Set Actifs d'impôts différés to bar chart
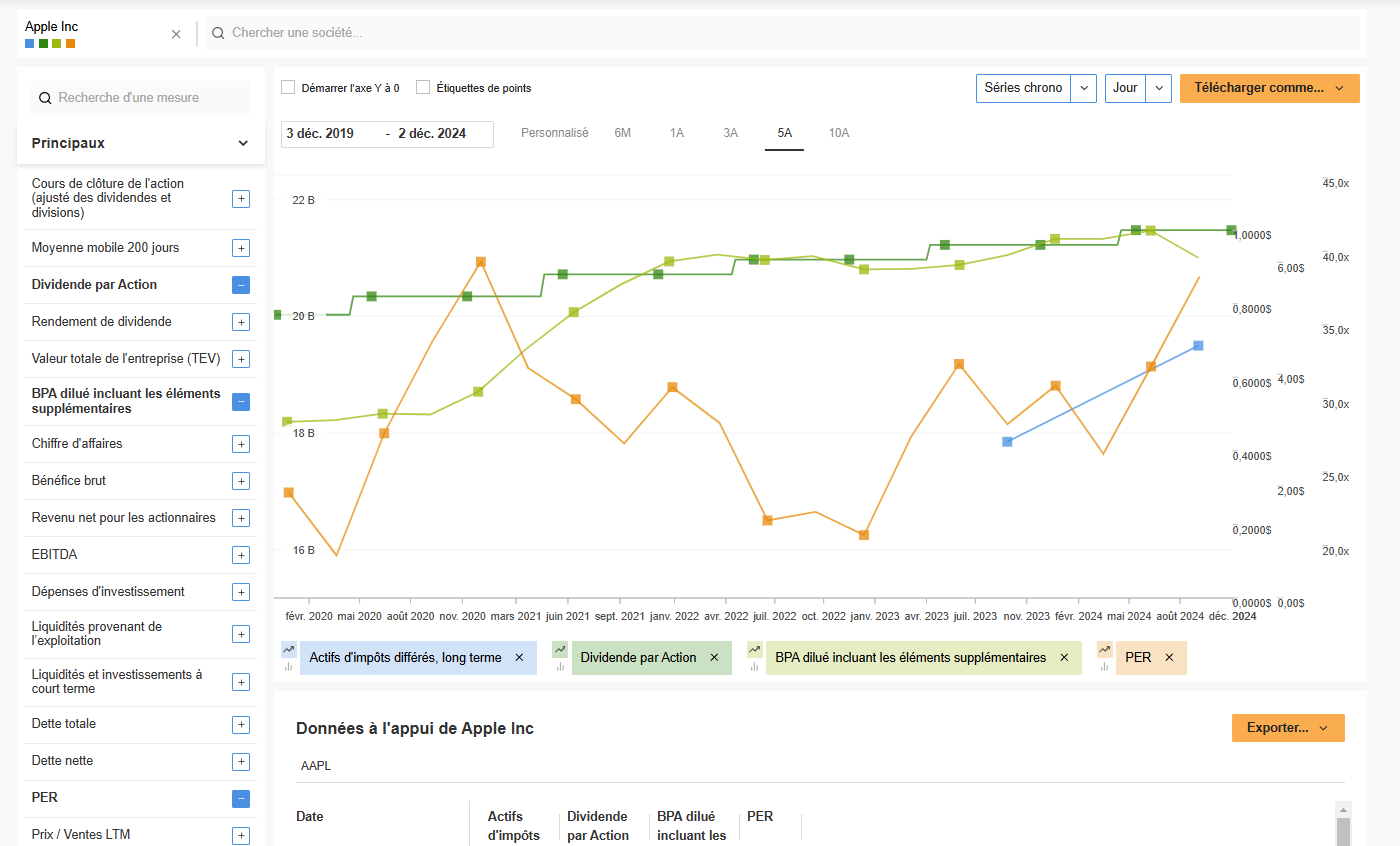 (289, 666)
